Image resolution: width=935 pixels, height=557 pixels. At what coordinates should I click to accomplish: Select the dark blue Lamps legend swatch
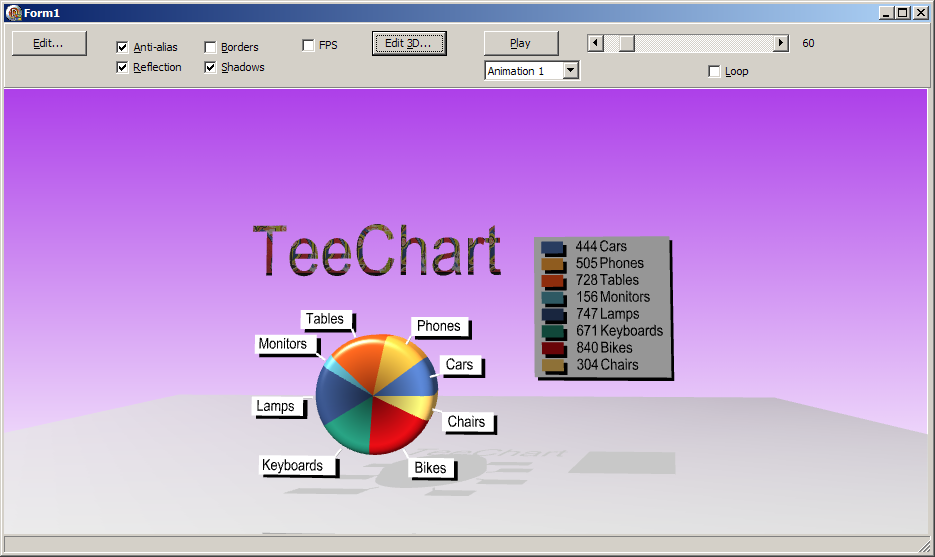(x=553, y=315)
